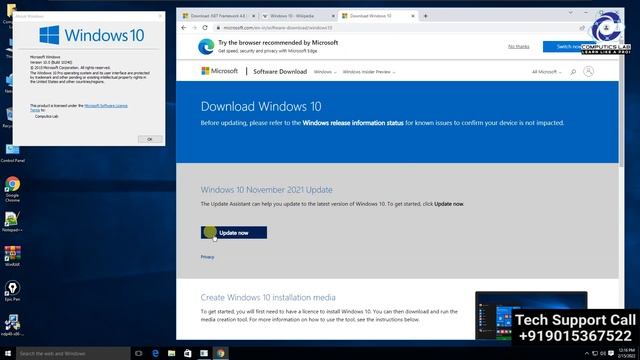Image resolution: width=640 pixels, height=360 pixels.
Task: Open the Notepad++ desktop shortcut
Action: (x=12, y=222)
